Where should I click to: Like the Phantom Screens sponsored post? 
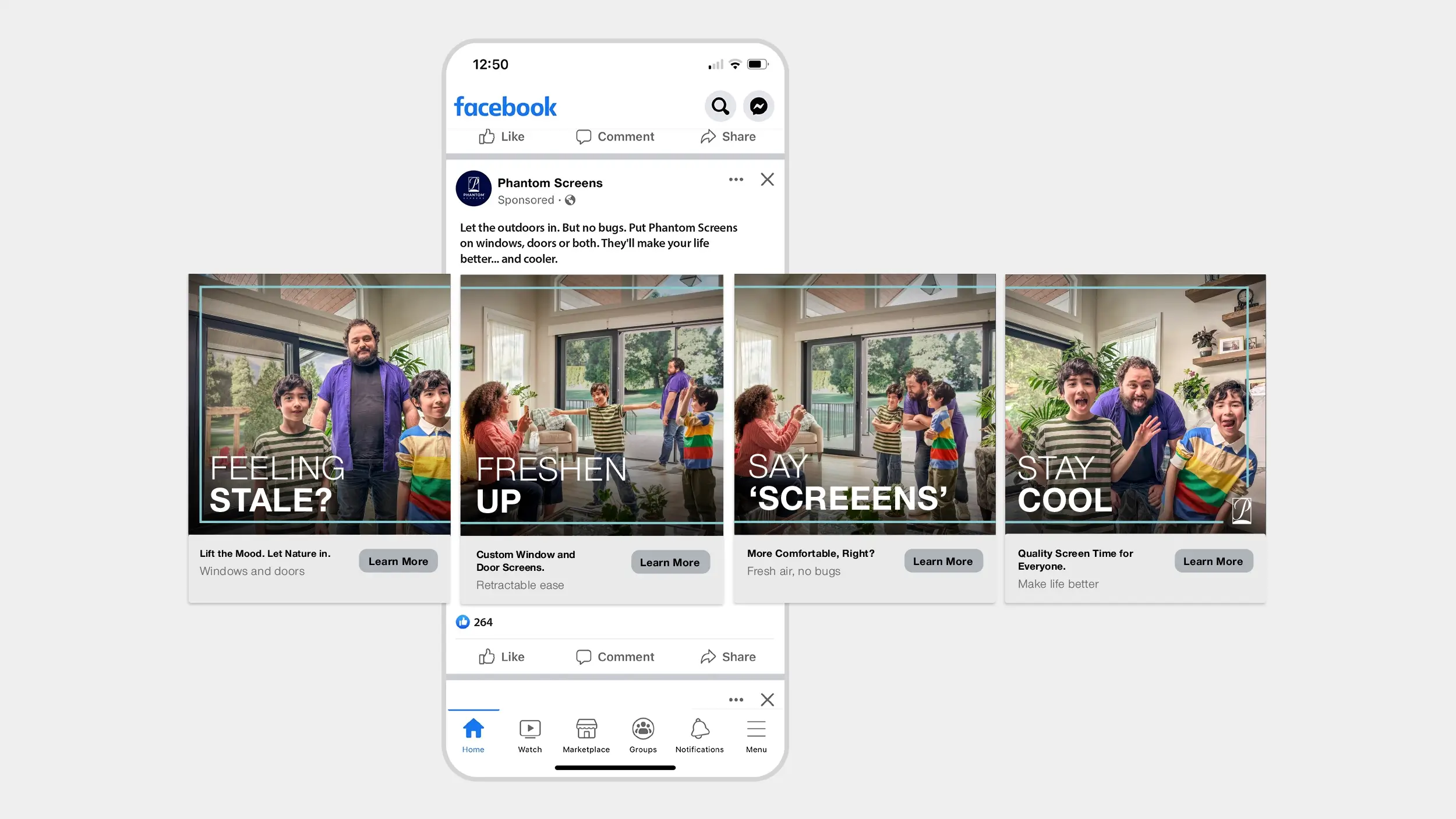click(501, 656)
